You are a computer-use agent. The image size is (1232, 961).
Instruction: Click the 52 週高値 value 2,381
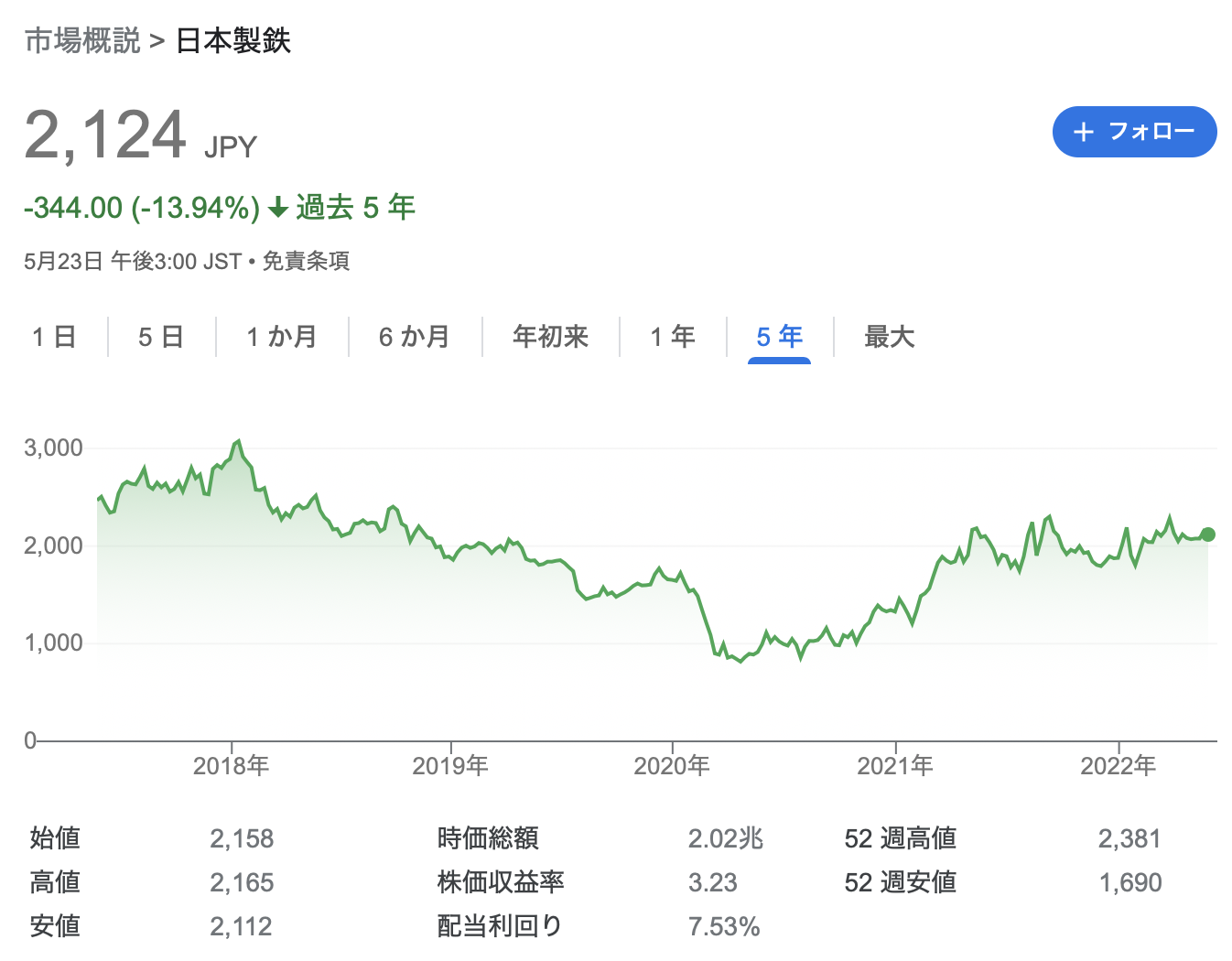pyautogui.click(x=1129, y=838)
